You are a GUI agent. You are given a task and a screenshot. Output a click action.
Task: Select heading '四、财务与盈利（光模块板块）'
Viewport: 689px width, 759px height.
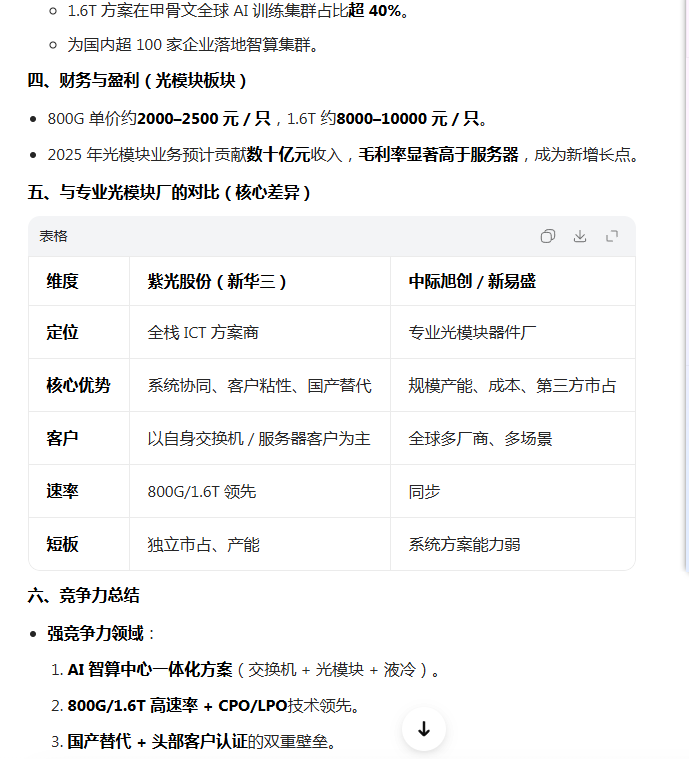tap(138, 80)
